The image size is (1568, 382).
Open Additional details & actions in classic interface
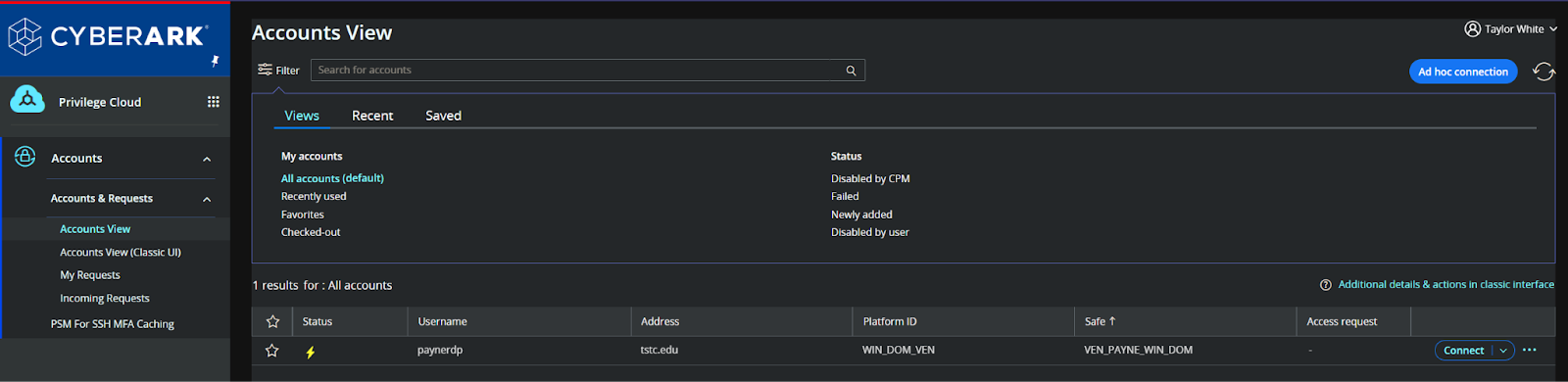pyautogui.click(x=1446, y=285)
